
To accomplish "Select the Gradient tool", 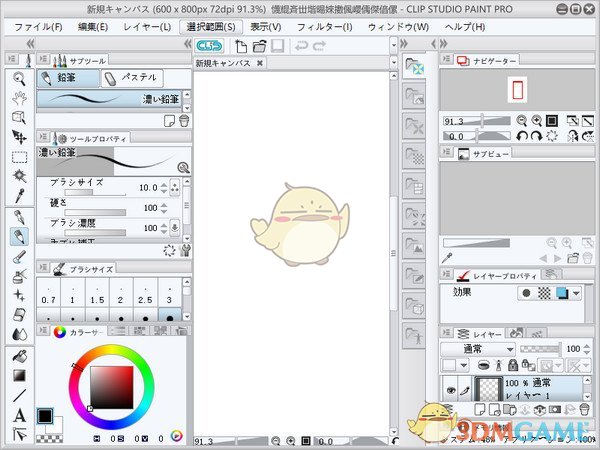I will point(19,376).
